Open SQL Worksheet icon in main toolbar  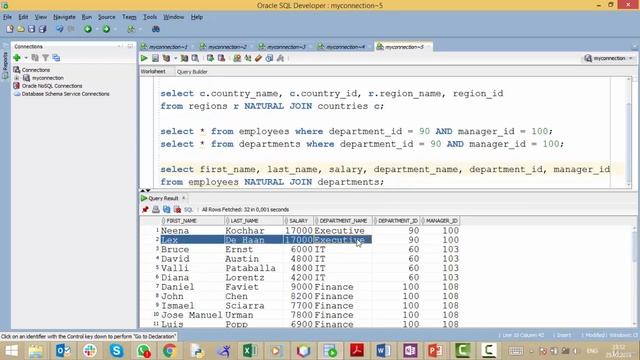click(131, 29)
